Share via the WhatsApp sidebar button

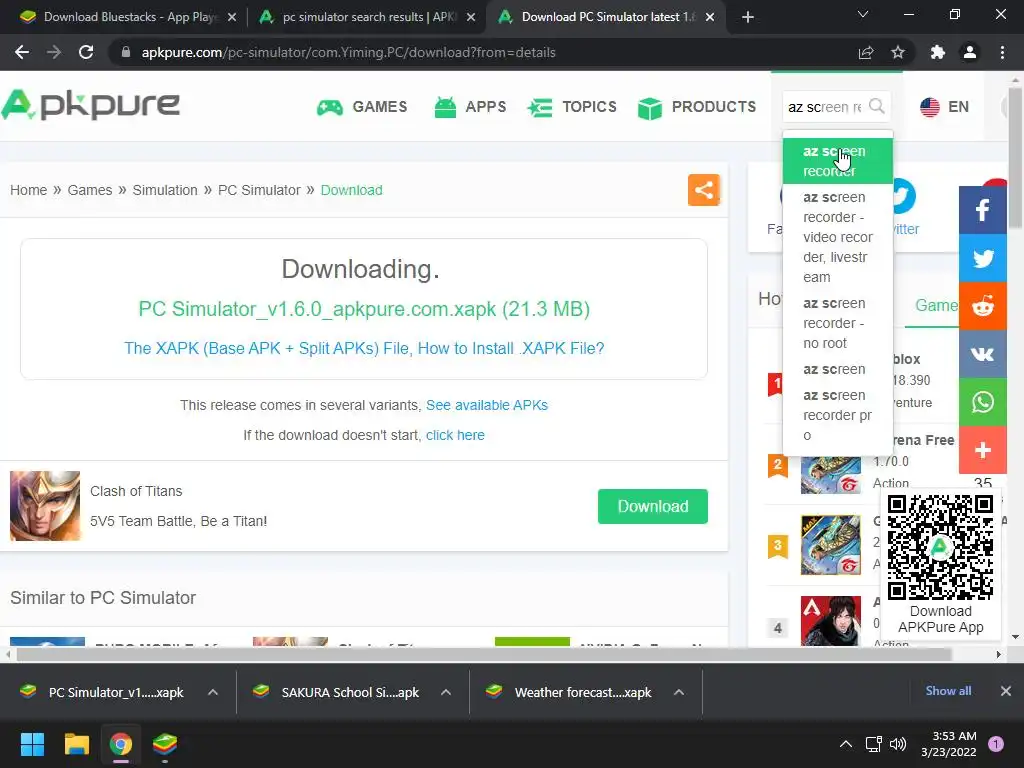[982, 402]
